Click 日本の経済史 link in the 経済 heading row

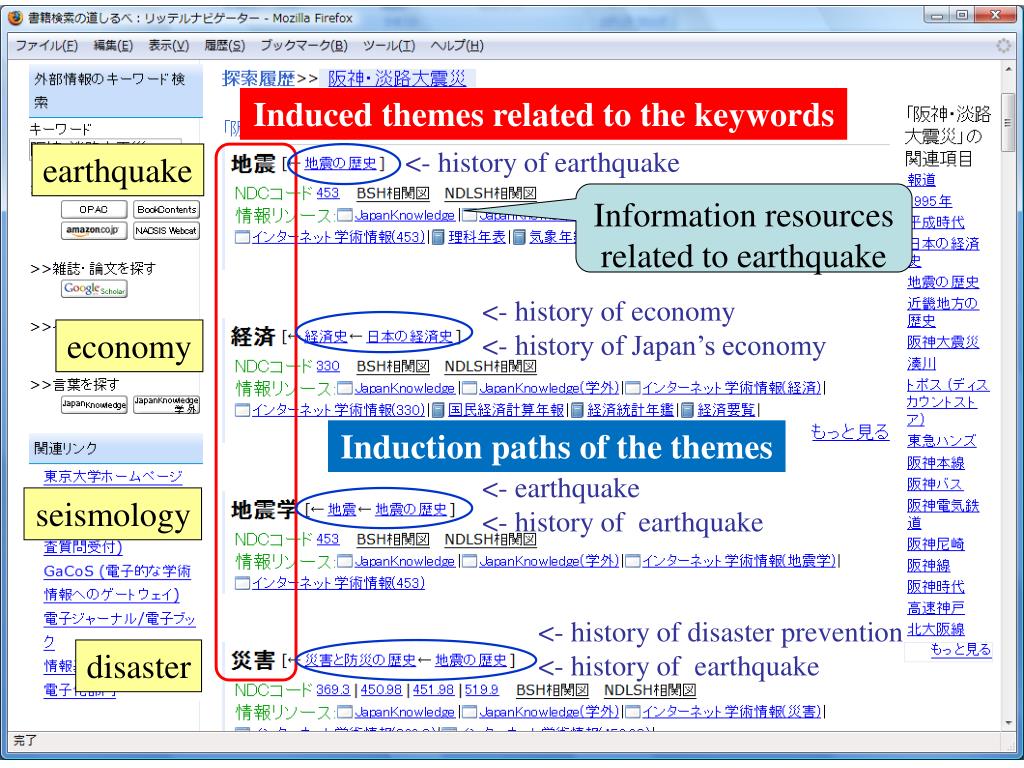(x=409, y=336)
